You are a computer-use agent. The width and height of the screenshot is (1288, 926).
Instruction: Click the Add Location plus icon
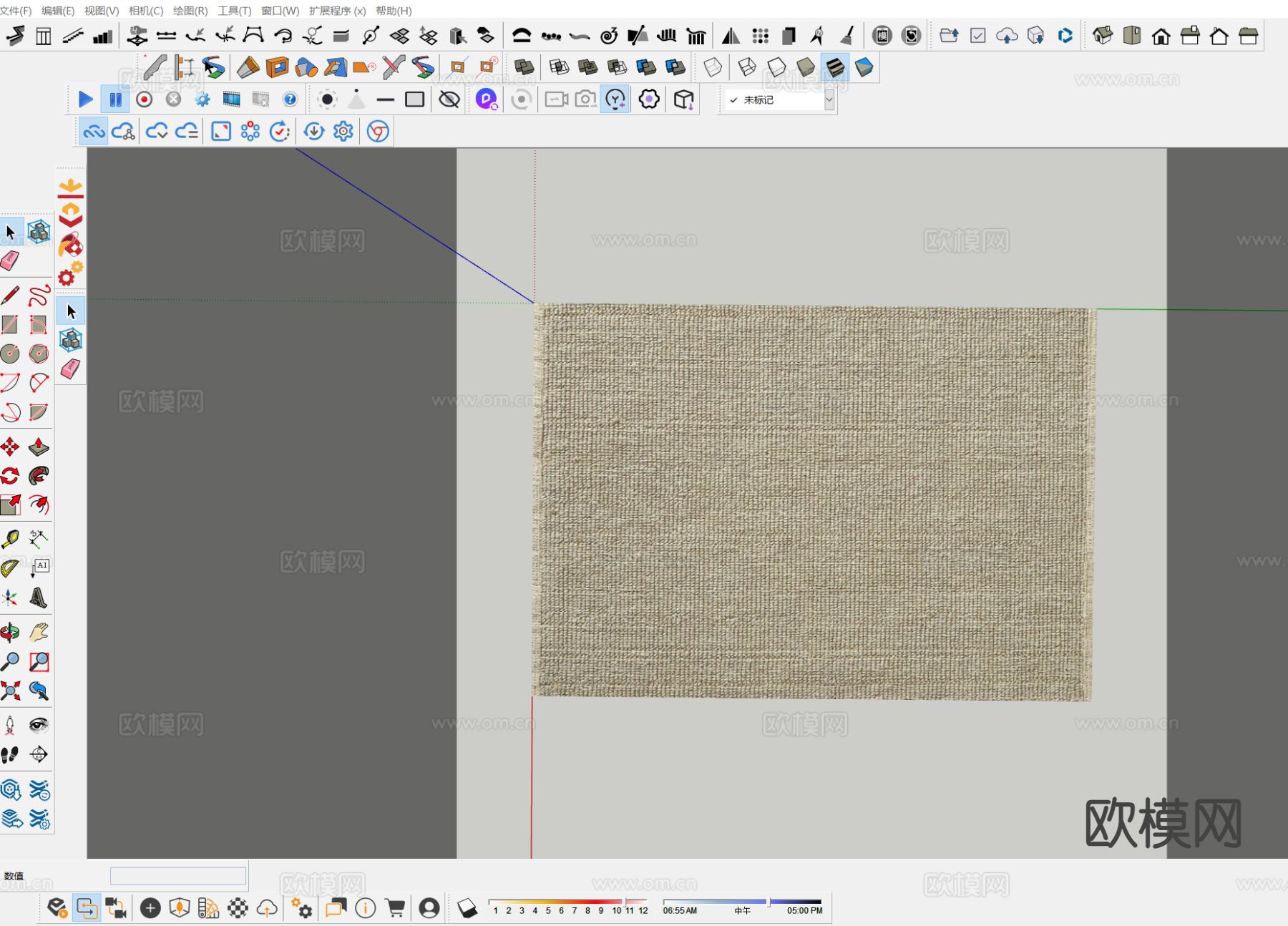pyautogui.click(x=150, y=908)
